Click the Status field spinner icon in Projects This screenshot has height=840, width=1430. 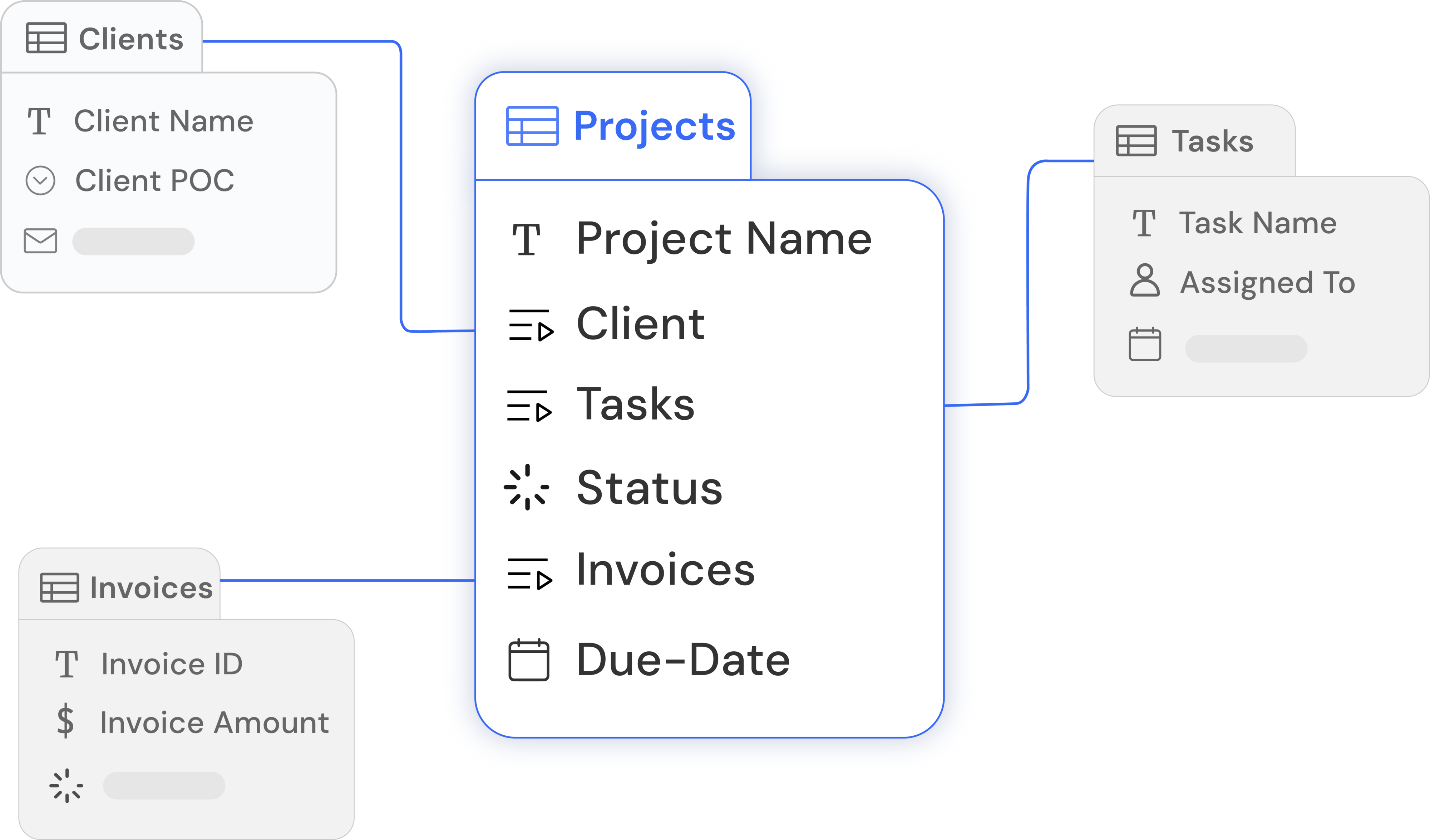pyautogui.click(x=527, y=487)
